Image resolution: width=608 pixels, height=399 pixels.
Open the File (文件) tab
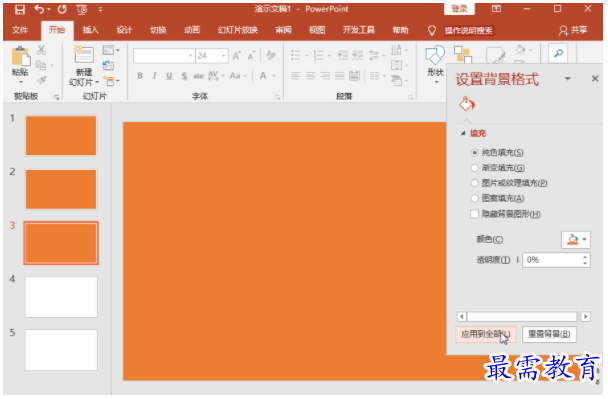(x=20, y=30)
